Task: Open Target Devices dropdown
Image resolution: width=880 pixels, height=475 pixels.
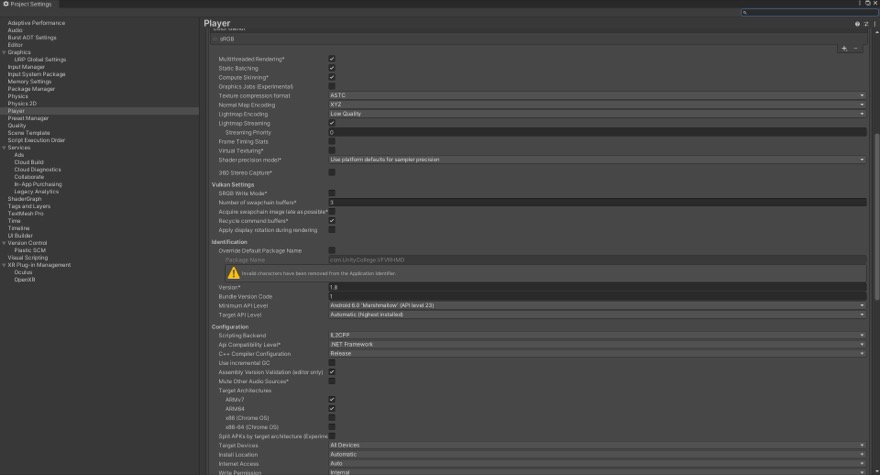Action: [x=597, y=445]
